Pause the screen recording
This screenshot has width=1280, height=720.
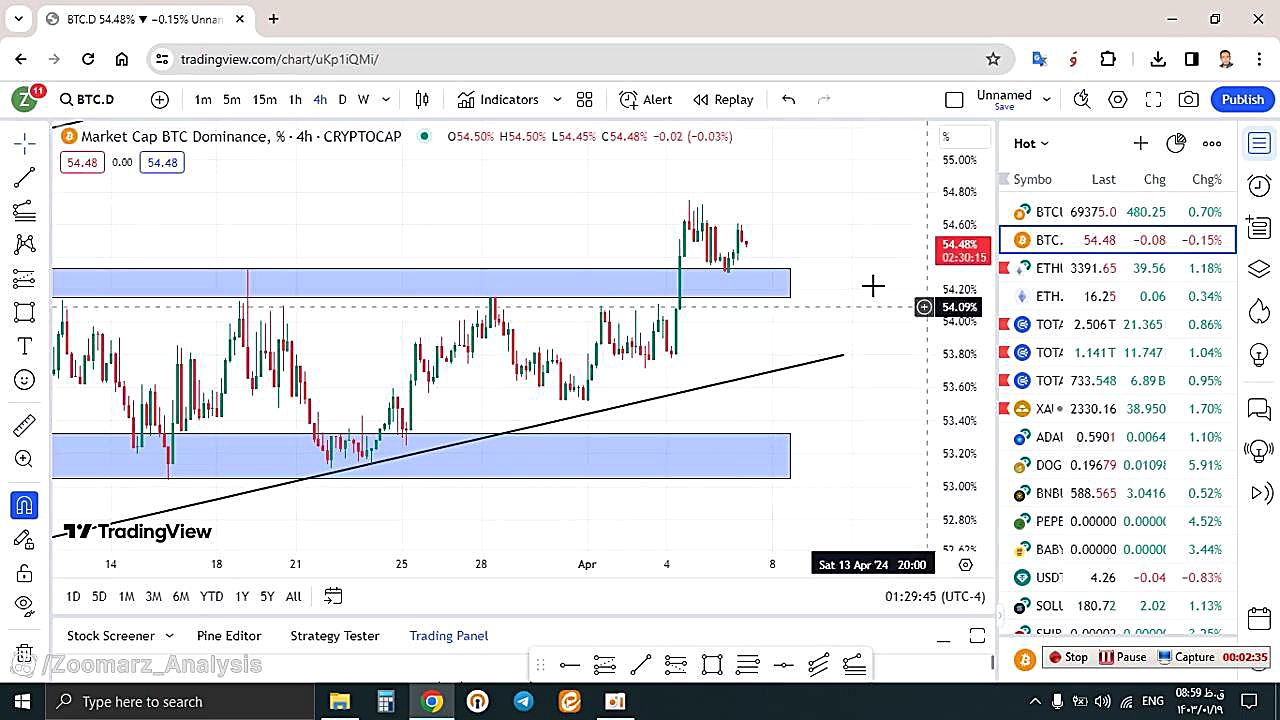pos(1123,657)
